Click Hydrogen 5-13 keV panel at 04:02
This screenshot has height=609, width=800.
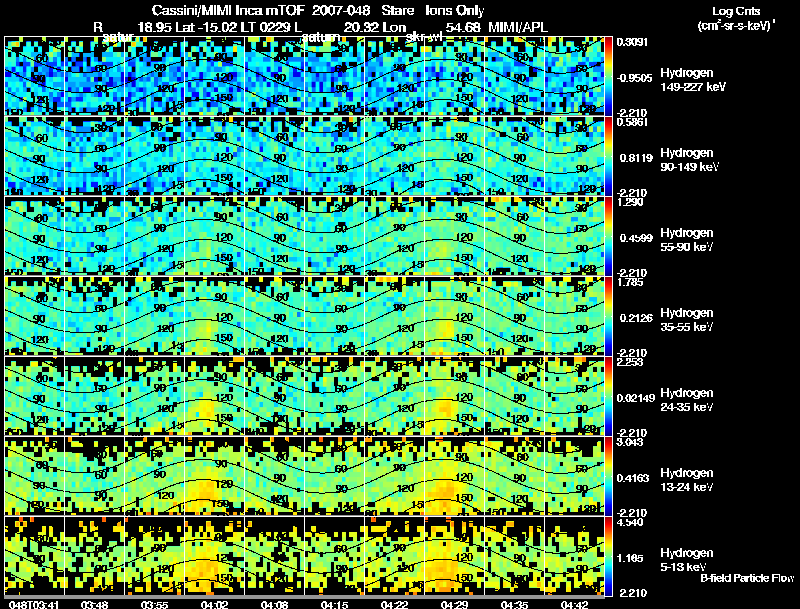pos(214,556)
